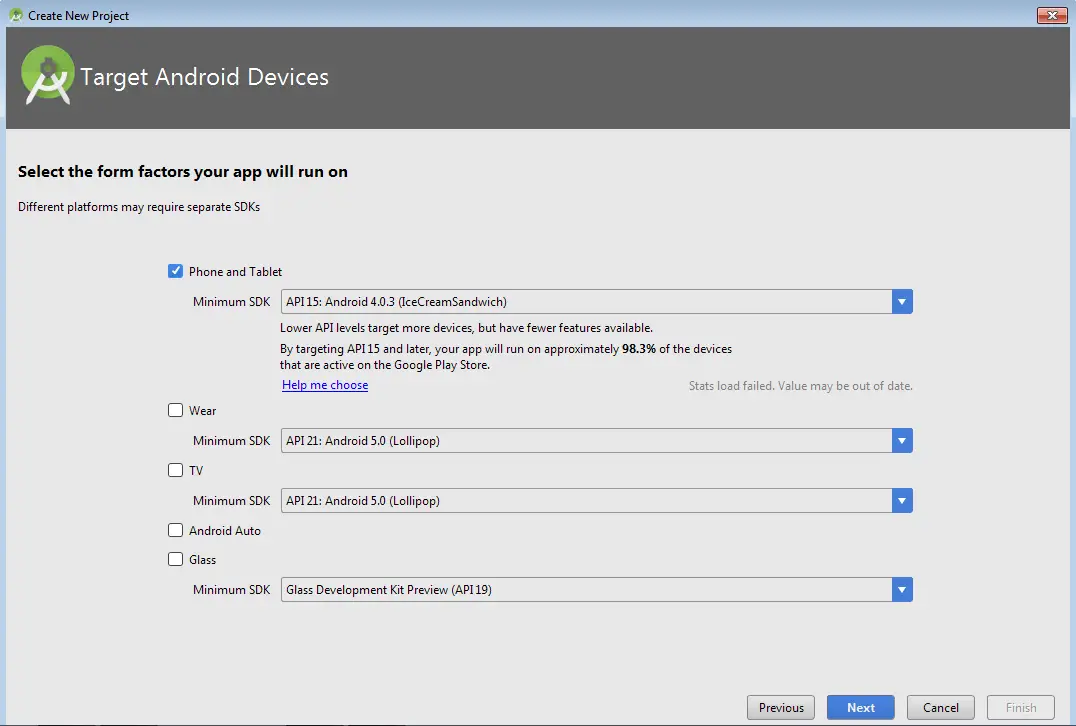Click the Next button
Screen dimensions: 1076x726
tap(860, 707)
